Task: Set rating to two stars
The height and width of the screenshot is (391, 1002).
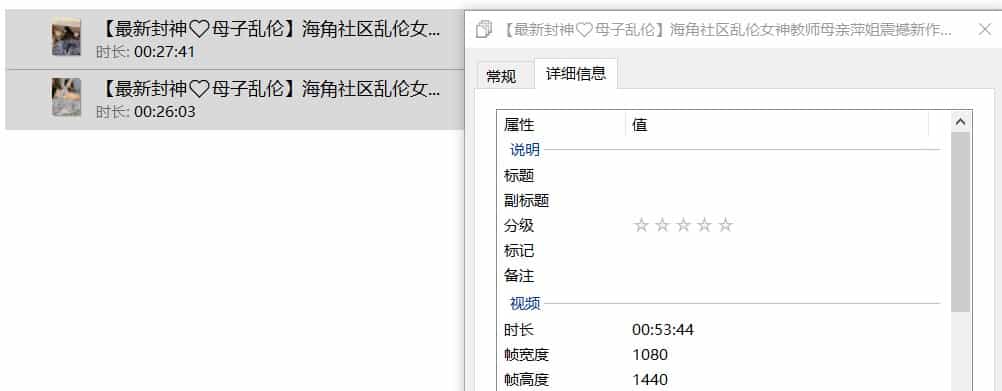Action: (662, 225)
